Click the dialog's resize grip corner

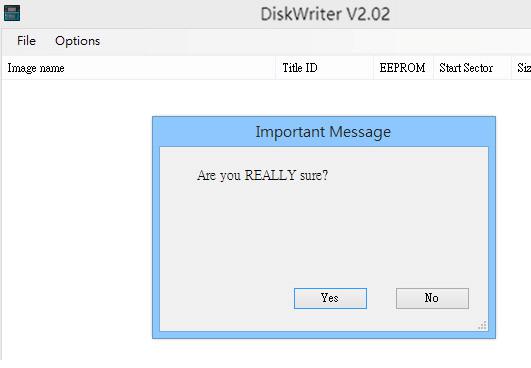coord(482,325)
